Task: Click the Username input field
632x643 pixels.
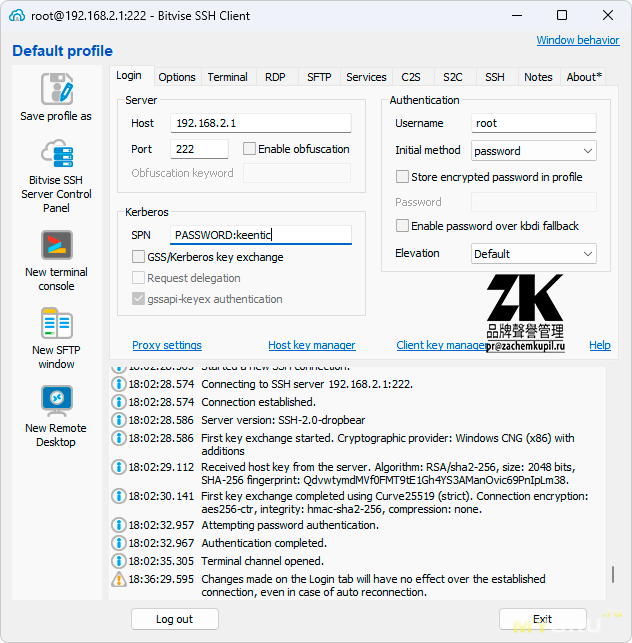Action: (x=534, y=123)
